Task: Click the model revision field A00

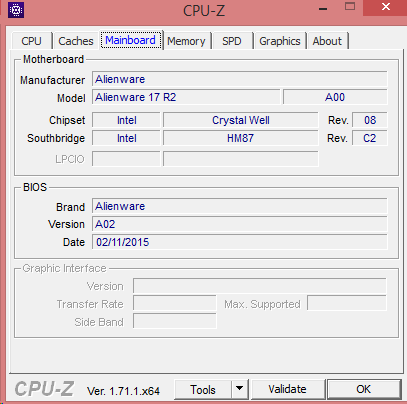Action: tap(335, 97)
